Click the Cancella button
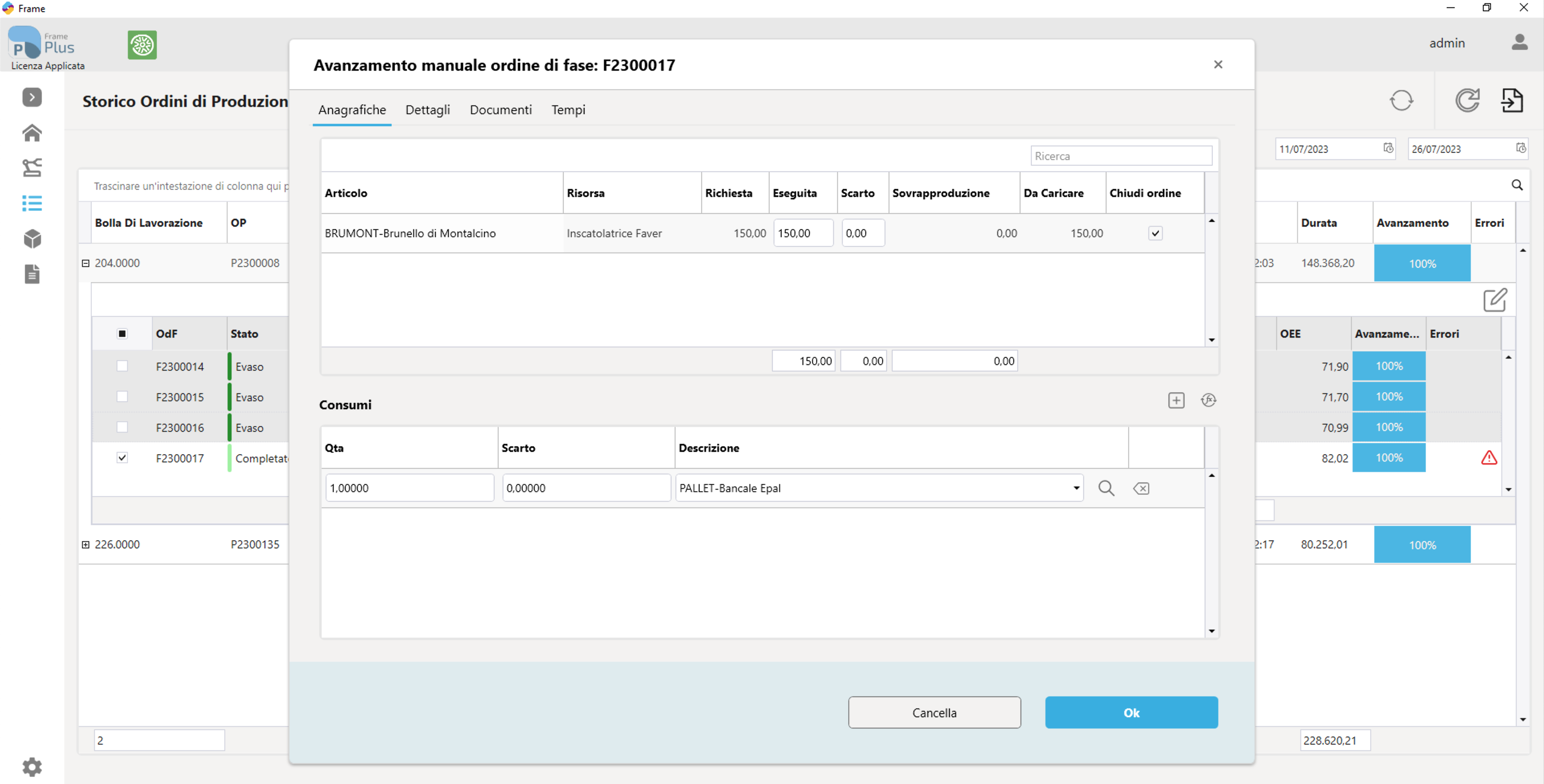The width and height of the screenshot is (1544, 784). [x=934, y=712]
